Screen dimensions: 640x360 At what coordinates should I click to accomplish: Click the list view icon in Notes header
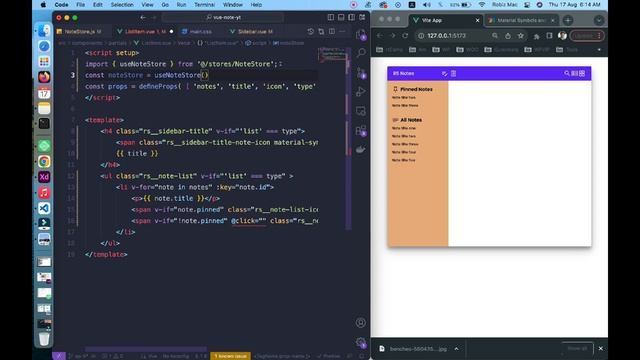click(x=574, y=73)
